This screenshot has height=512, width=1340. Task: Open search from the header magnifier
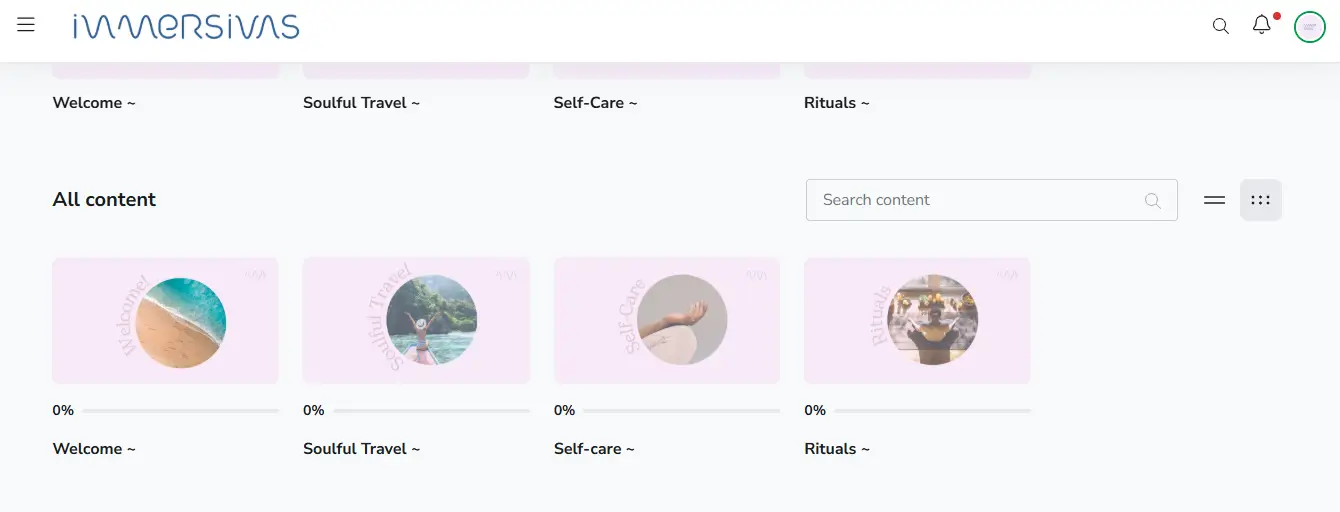click(x=1220, y=26)
